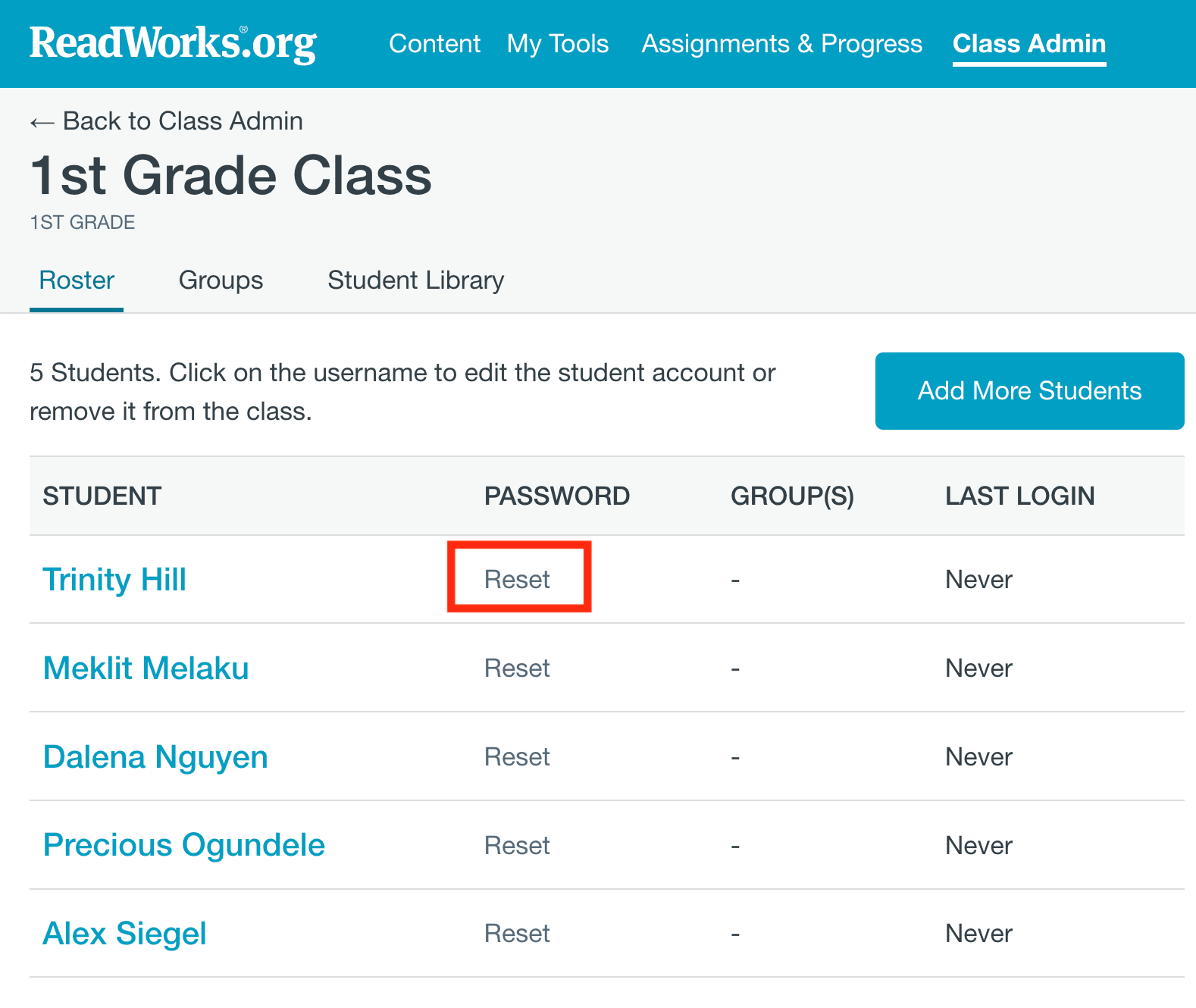
Task: Click the ReadWorks.org logo
Action: [173, 43]
